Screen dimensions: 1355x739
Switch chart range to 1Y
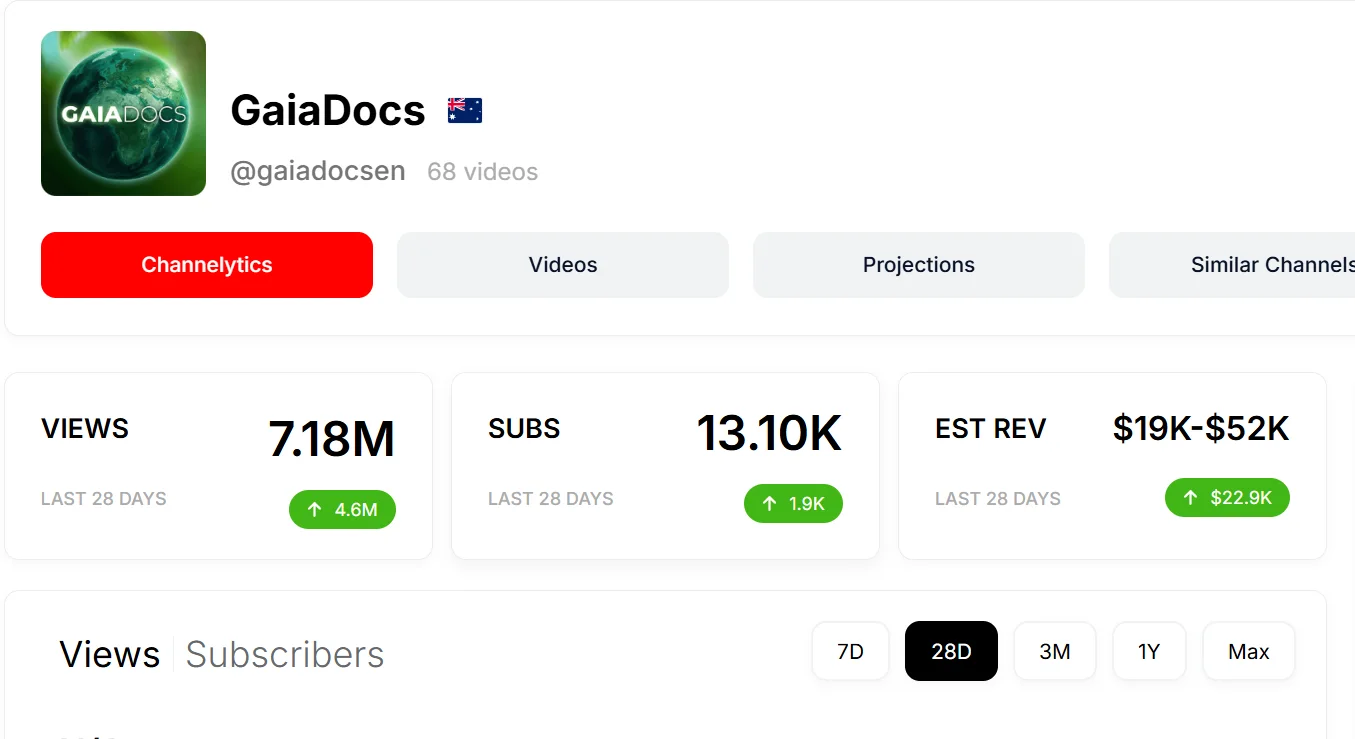[1149, 651]
